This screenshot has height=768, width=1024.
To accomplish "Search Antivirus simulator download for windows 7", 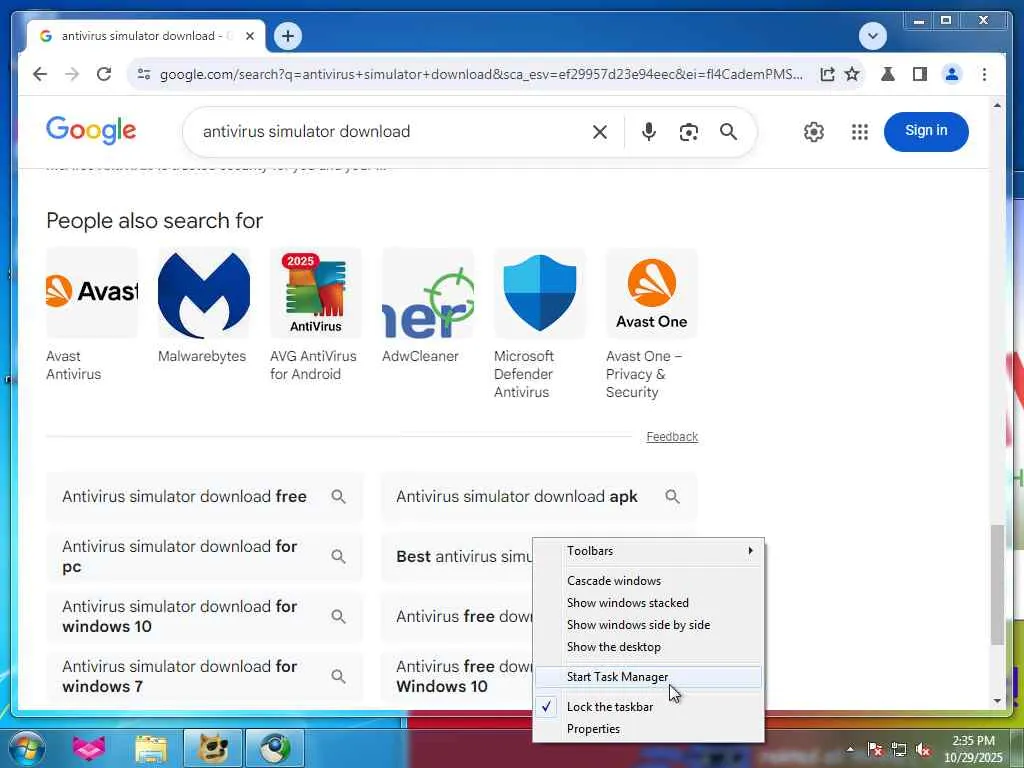I will [204, 677].
